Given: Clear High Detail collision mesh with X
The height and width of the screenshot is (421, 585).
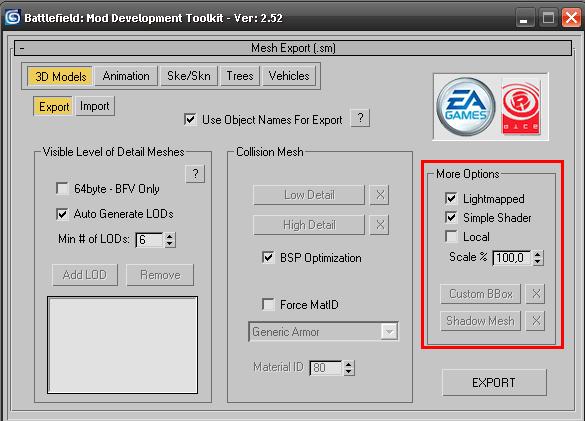Looking at the screenshot, I should tap(380, 225).
